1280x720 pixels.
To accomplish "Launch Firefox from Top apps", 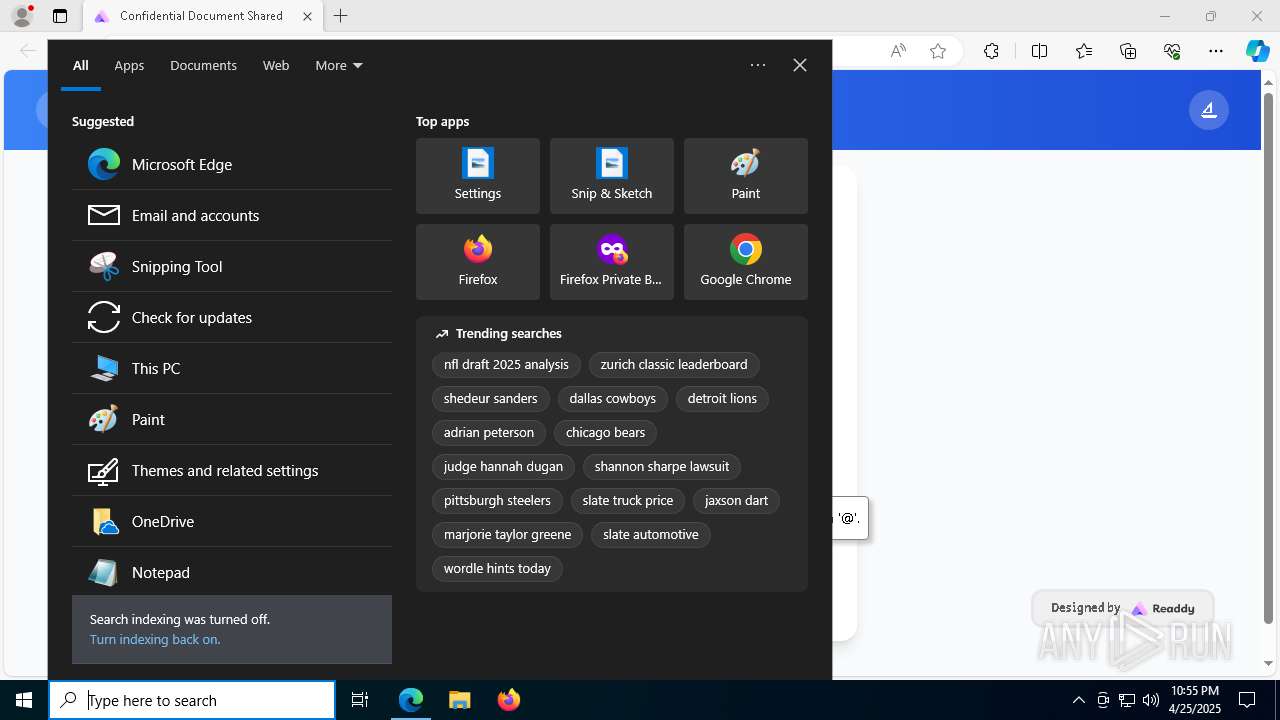I will click(x=478, y=262).
